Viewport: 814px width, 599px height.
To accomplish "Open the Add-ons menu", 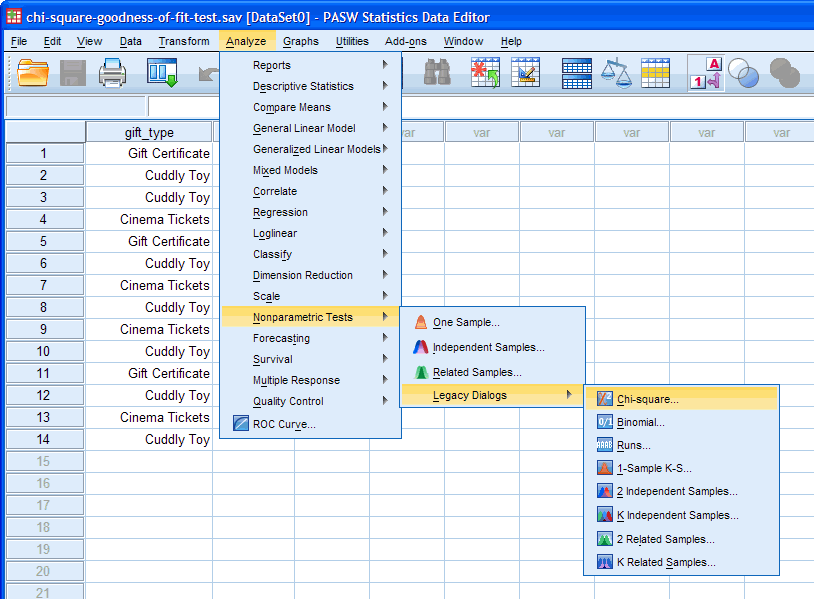I will 405,41.
